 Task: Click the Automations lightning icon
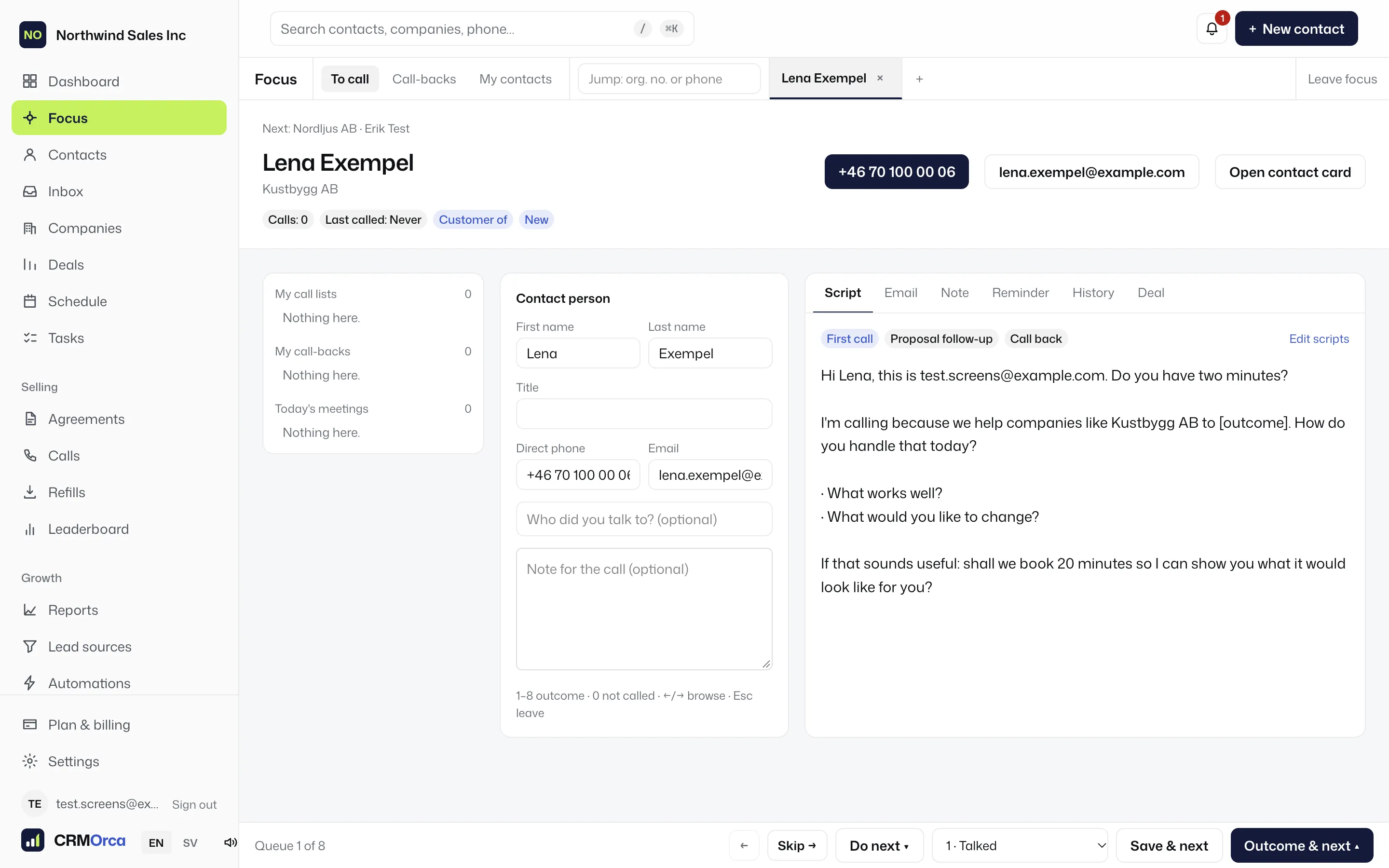point(30,683)
